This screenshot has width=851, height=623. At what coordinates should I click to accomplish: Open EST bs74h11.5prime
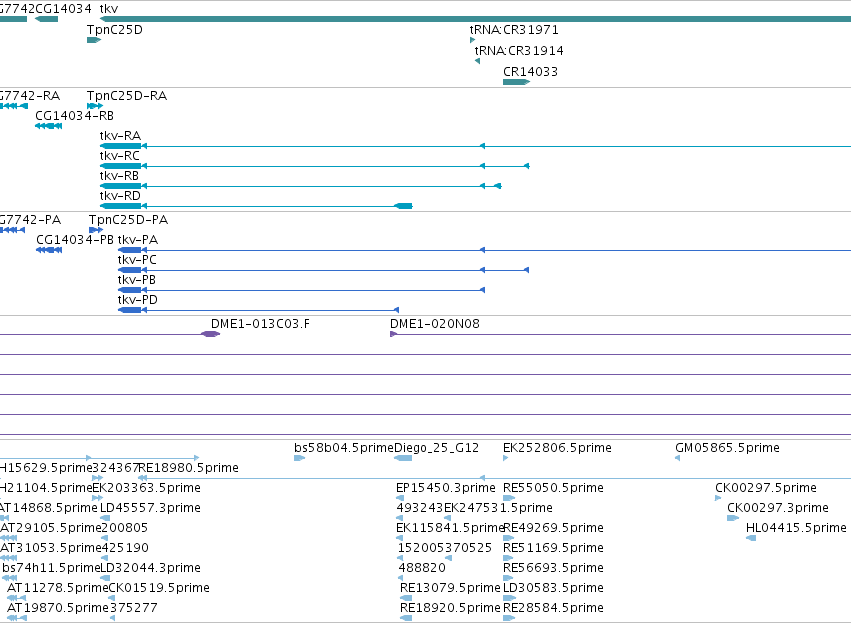click(x=52, y=568)
